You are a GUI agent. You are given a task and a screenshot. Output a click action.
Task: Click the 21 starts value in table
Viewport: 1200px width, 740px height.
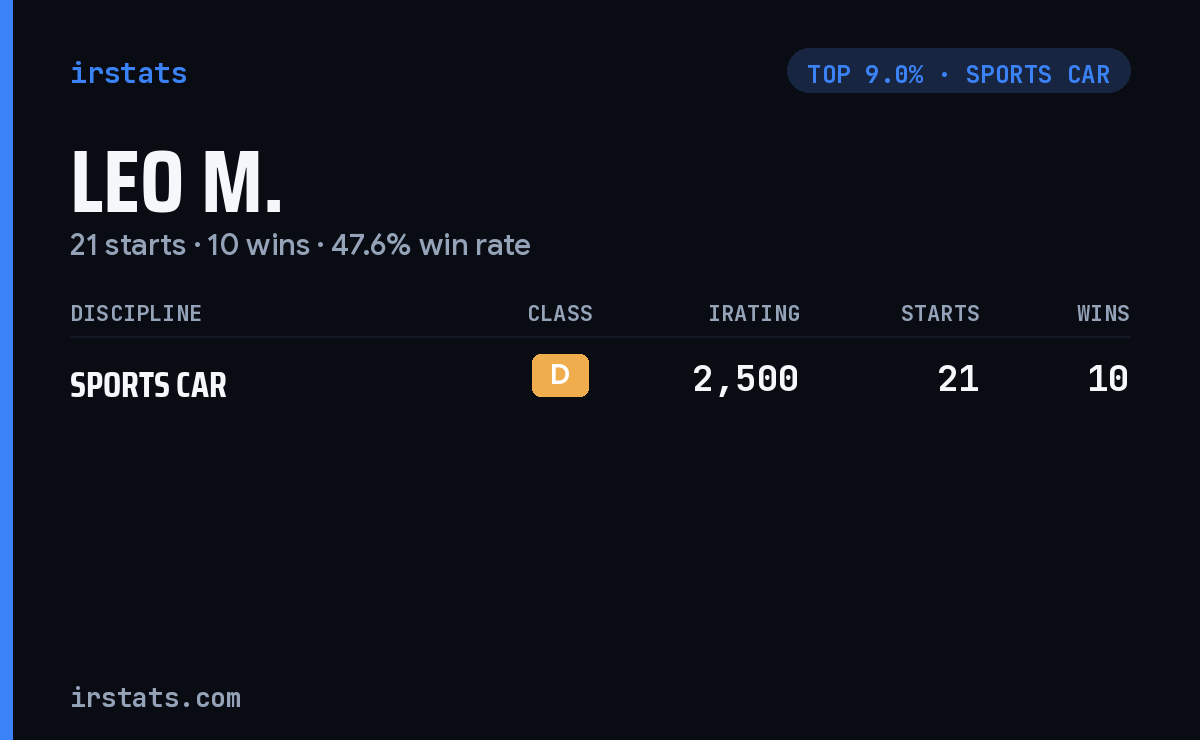(958, 379)
